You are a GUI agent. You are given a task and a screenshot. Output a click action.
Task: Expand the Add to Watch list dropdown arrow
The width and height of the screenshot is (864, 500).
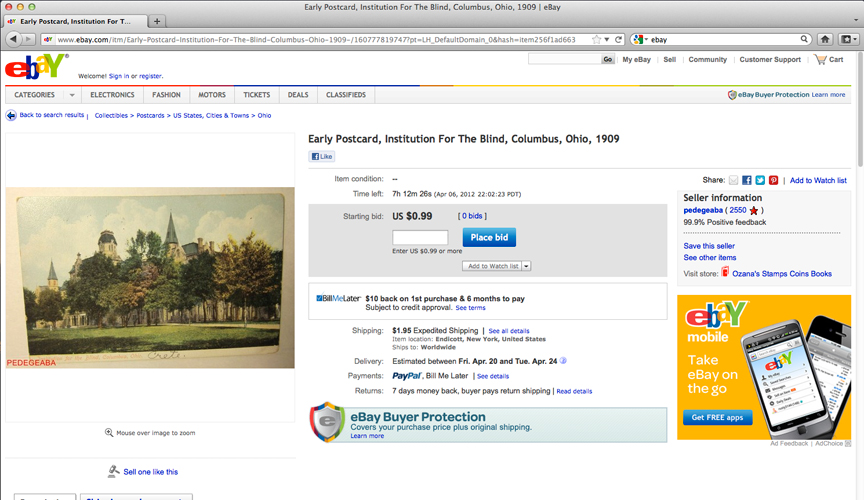tap(526, 266)
